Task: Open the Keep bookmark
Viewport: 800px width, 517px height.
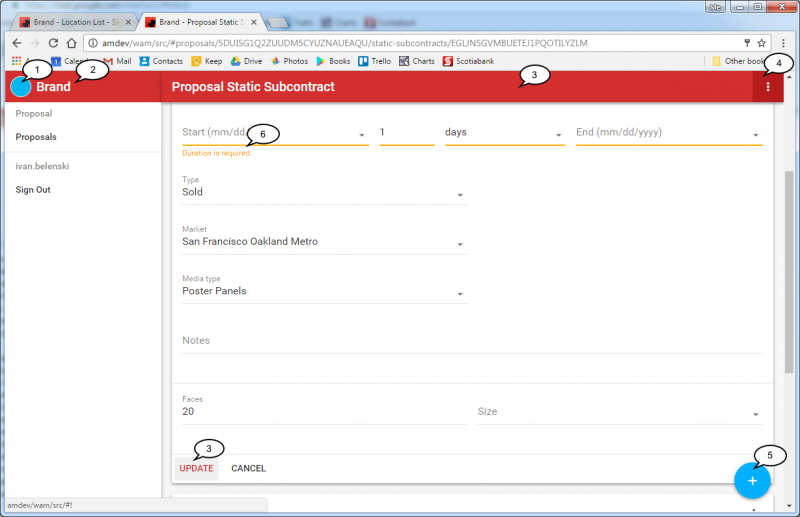Action: tap(208, 61)
